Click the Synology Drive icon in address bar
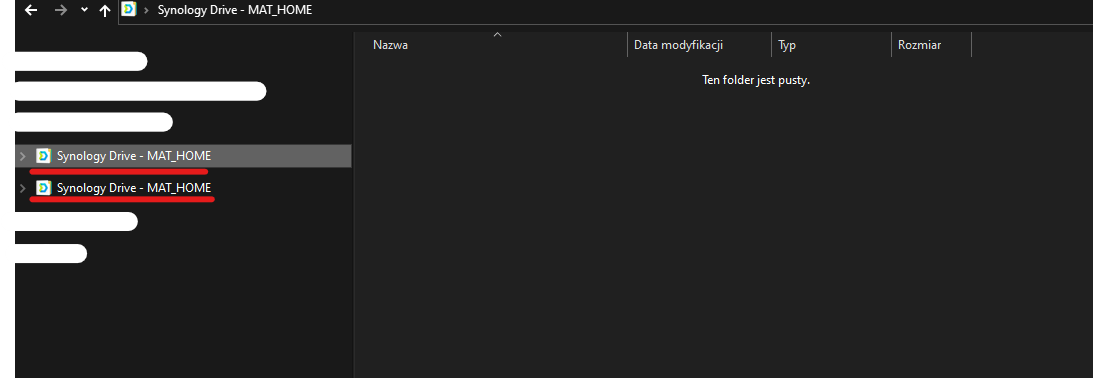Image resolution: width=1093 pixels, height=378 pixels. point(129,10)
